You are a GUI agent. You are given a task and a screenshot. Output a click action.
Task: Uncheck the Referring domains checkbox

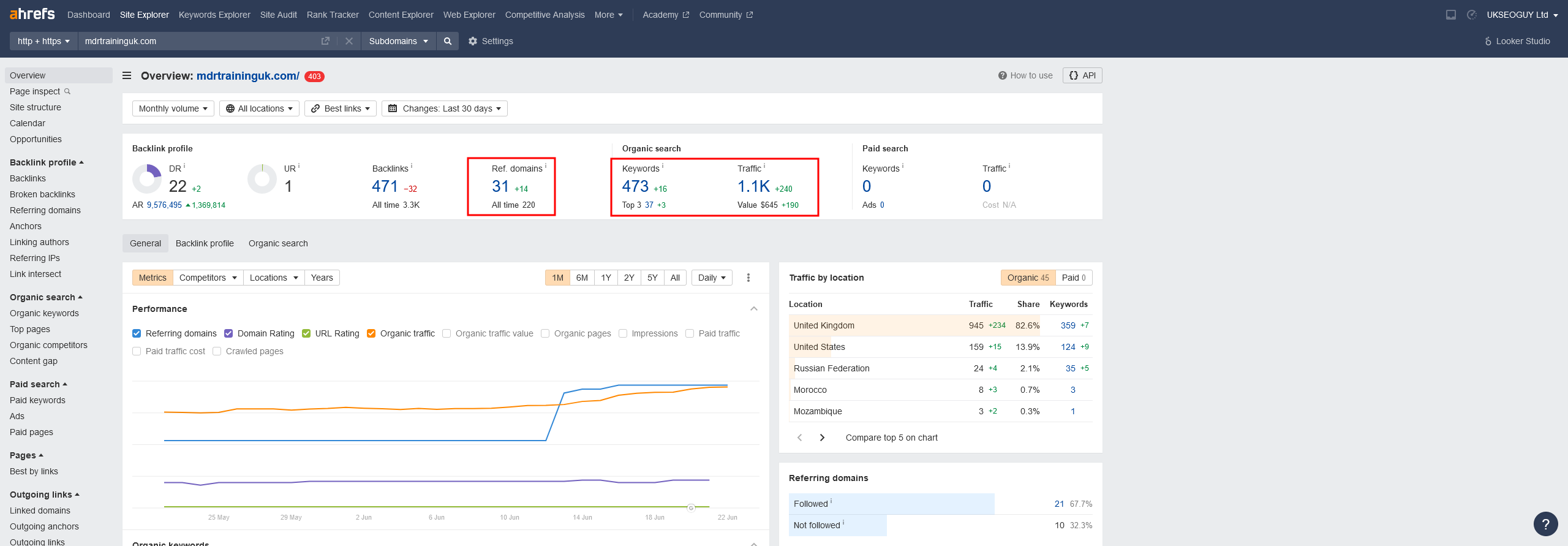[137, 333]
